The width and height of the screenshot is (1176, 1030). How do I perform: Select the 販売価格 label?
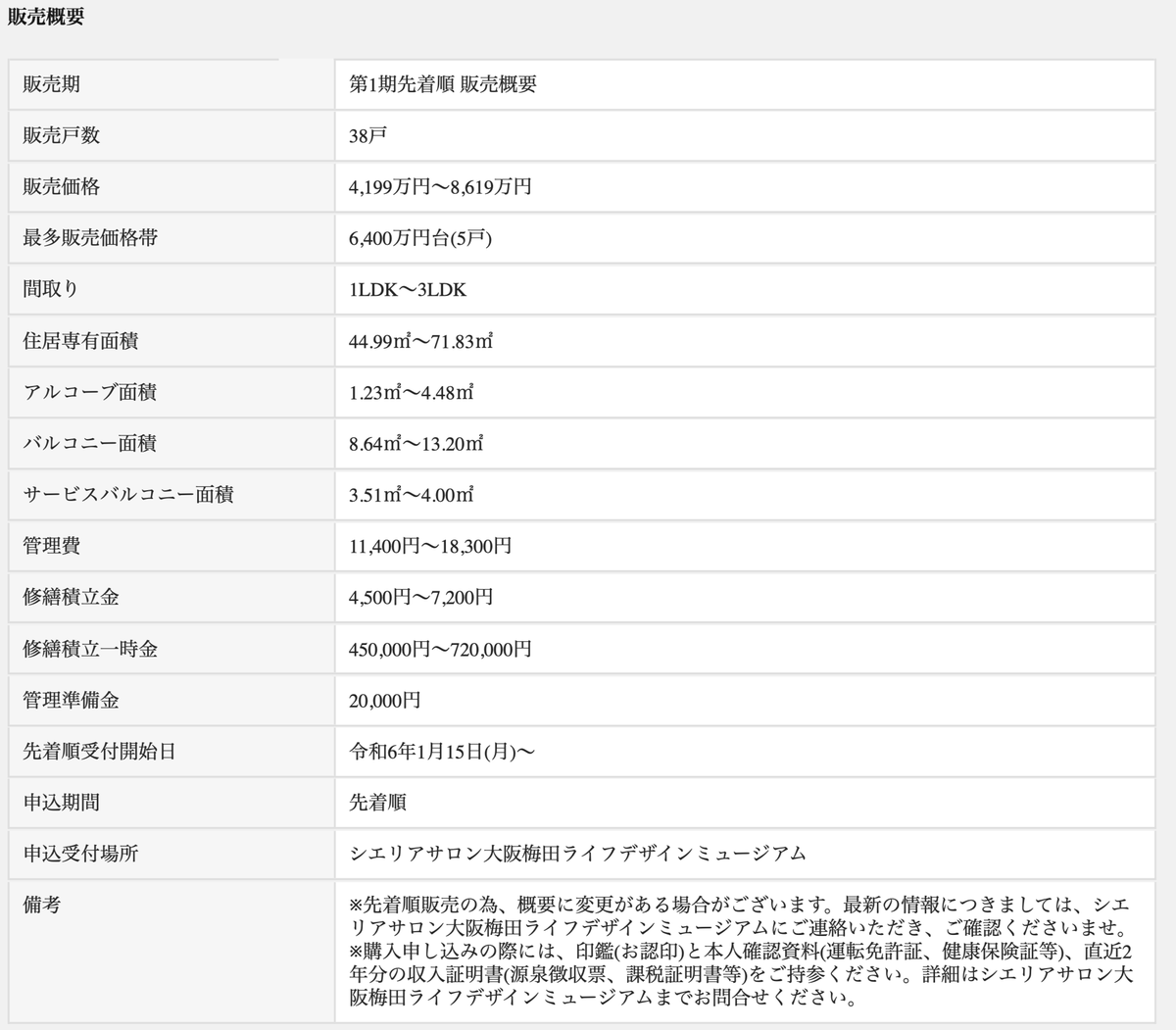[x=62, y=186]
